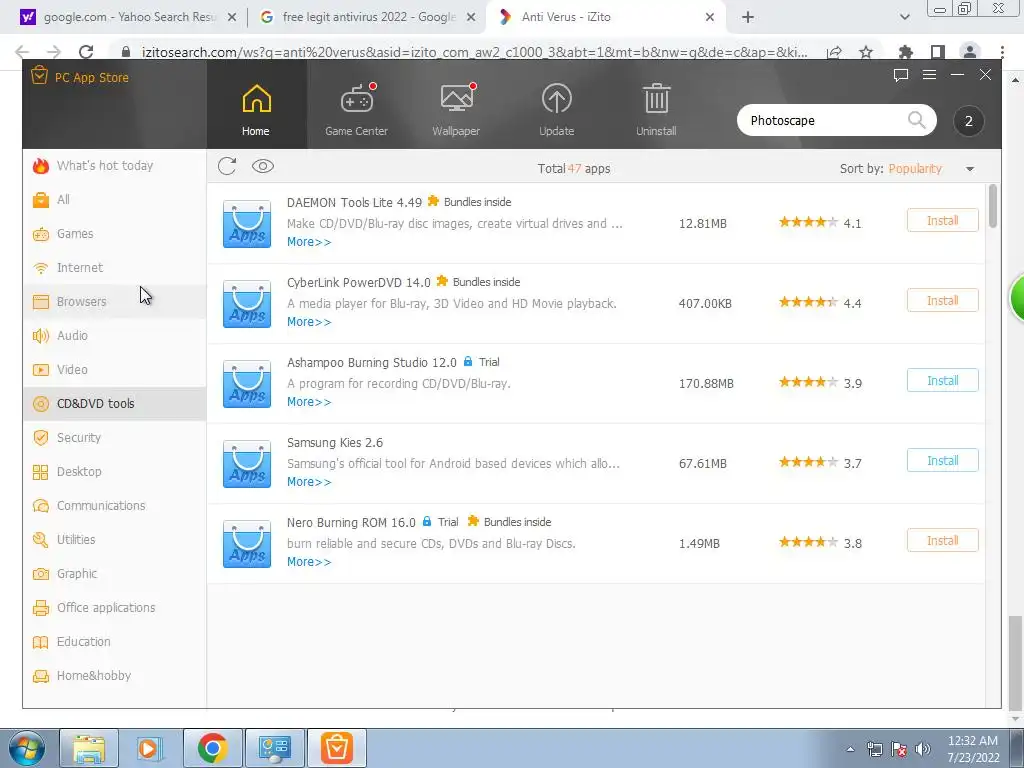This screenshot has width=1024, height=768.
Task: Install Samsung Kies 2.6
Action: tap(942, 460)
